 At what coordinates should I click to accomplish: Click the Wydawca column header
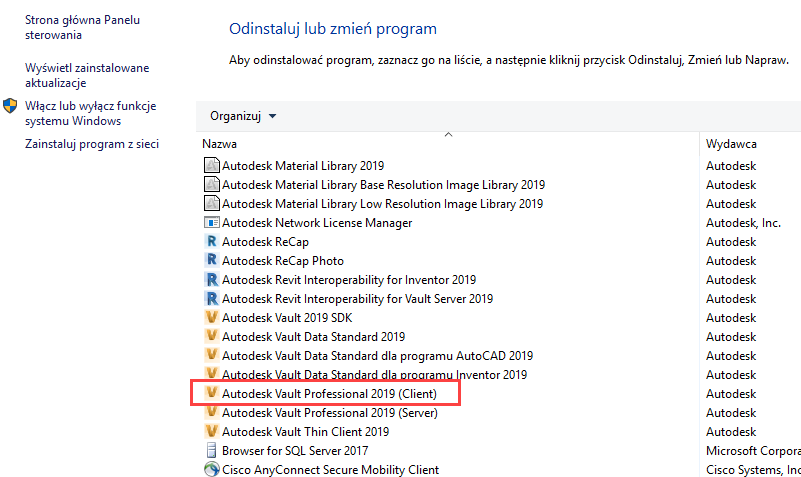[731, 144]
